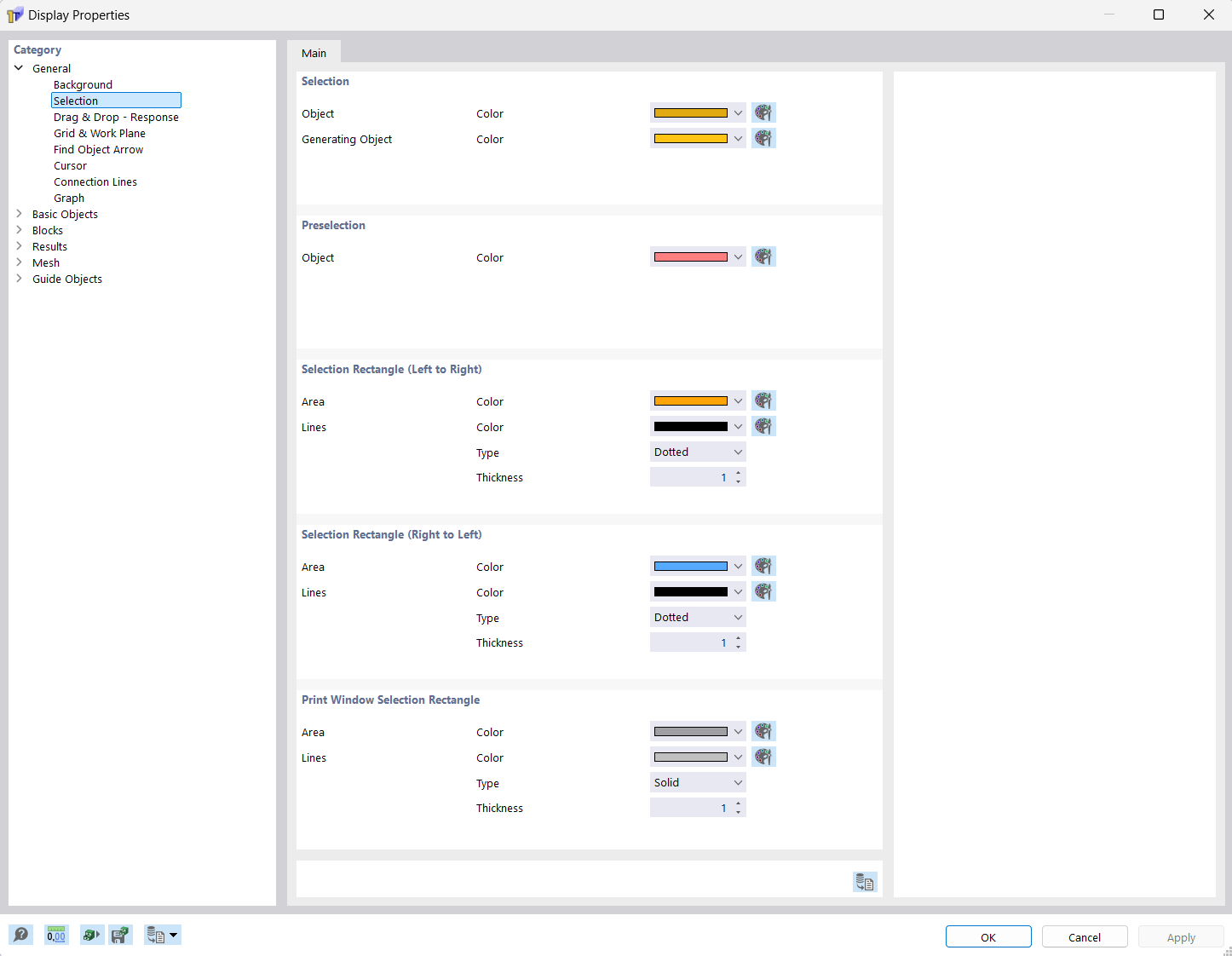This screenshot has width=1232, height=956.
Task: Open Left to Right Area orange color dropdown
Action: 698,400
